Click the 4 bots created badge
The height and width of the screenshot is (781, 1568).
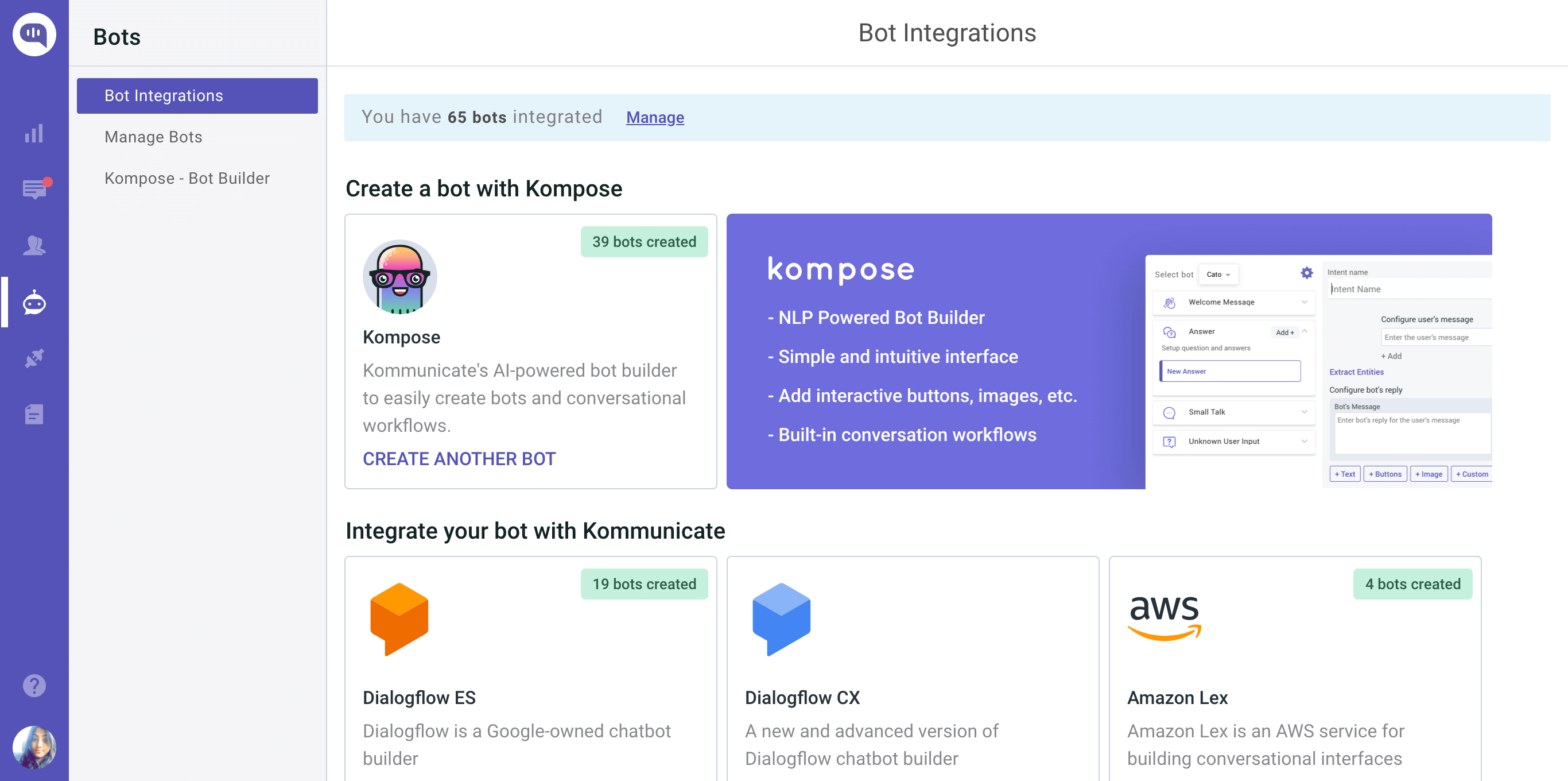pos(1412,583)
